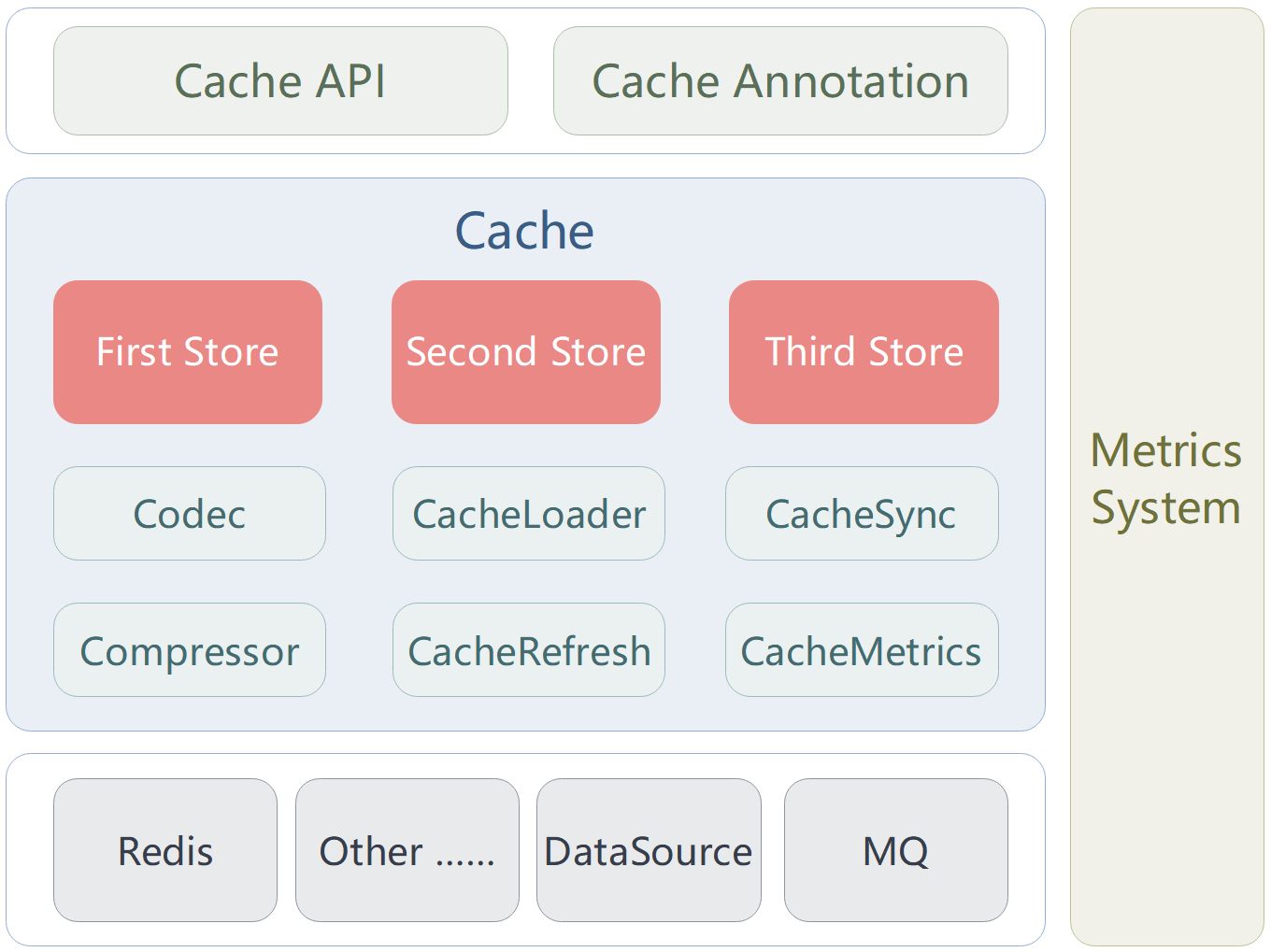Select the MQ gray box
The height and width of the screenshot is (952, 1271).
(896, 850)
